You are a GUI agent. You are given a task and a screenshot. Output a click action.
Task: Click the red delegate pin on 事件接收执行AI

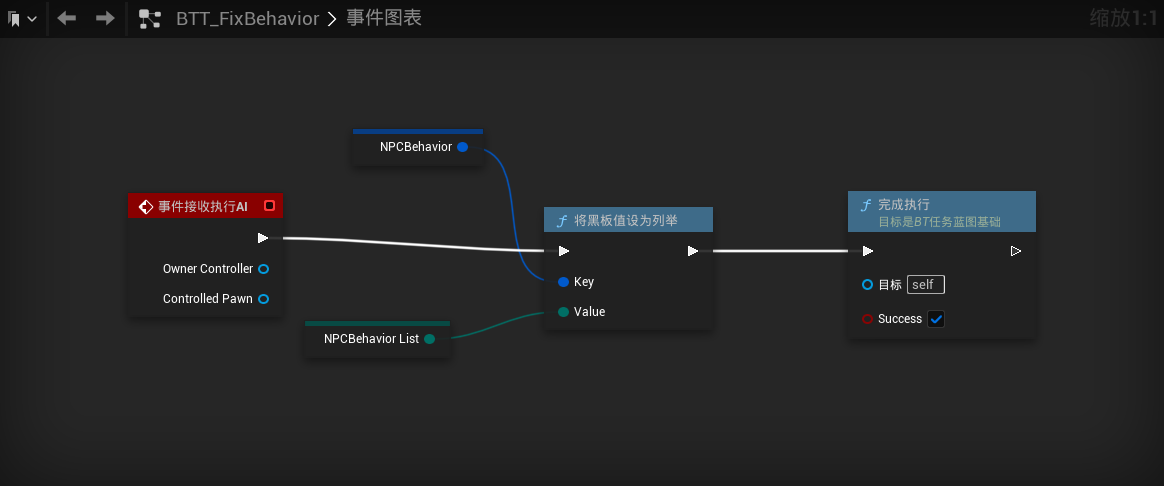point(269,206)
